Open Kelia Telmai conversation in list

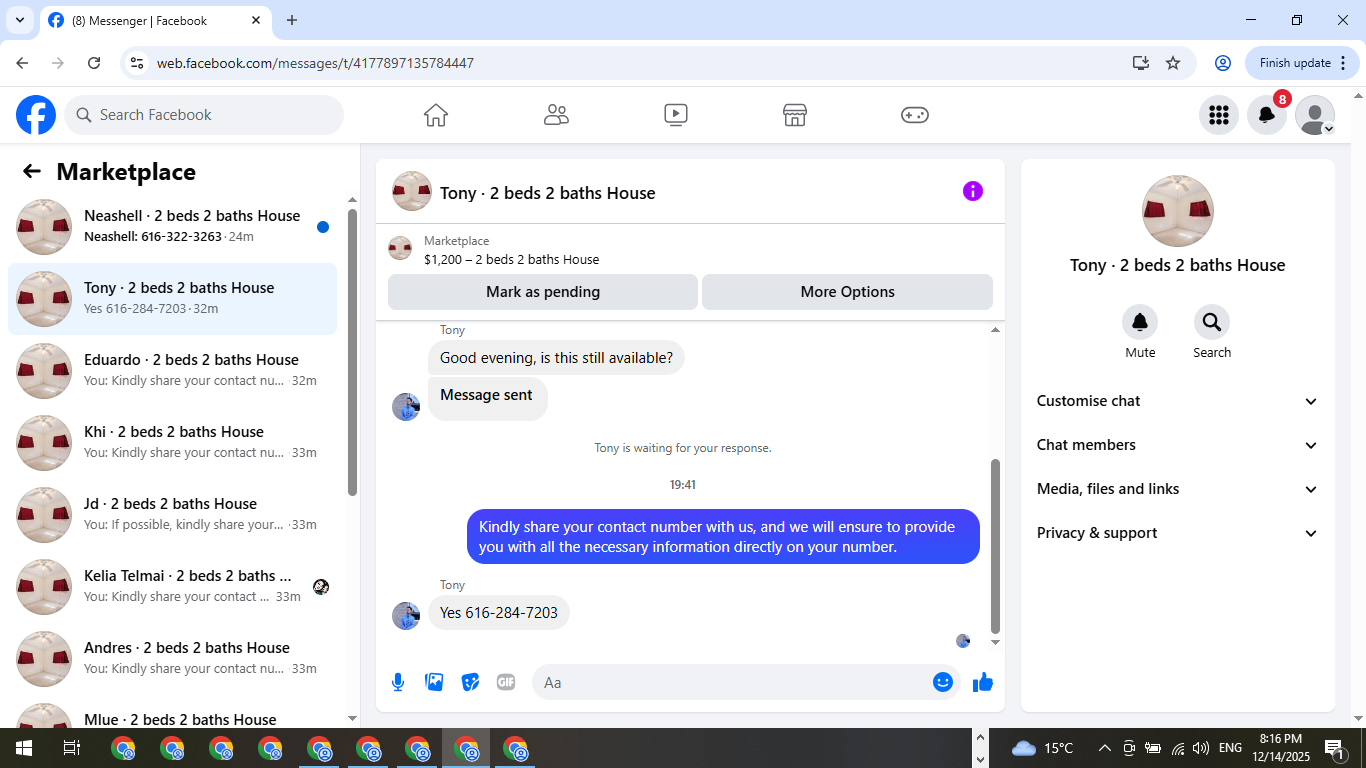[172, 587]
